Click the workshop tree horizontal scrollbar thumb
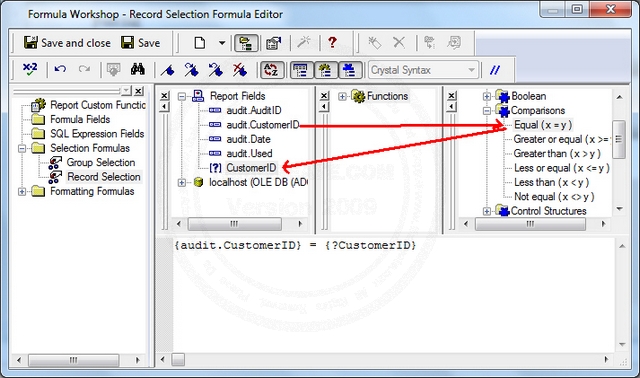Viewport: 640px width, 378px height. (x=73, y=360)
